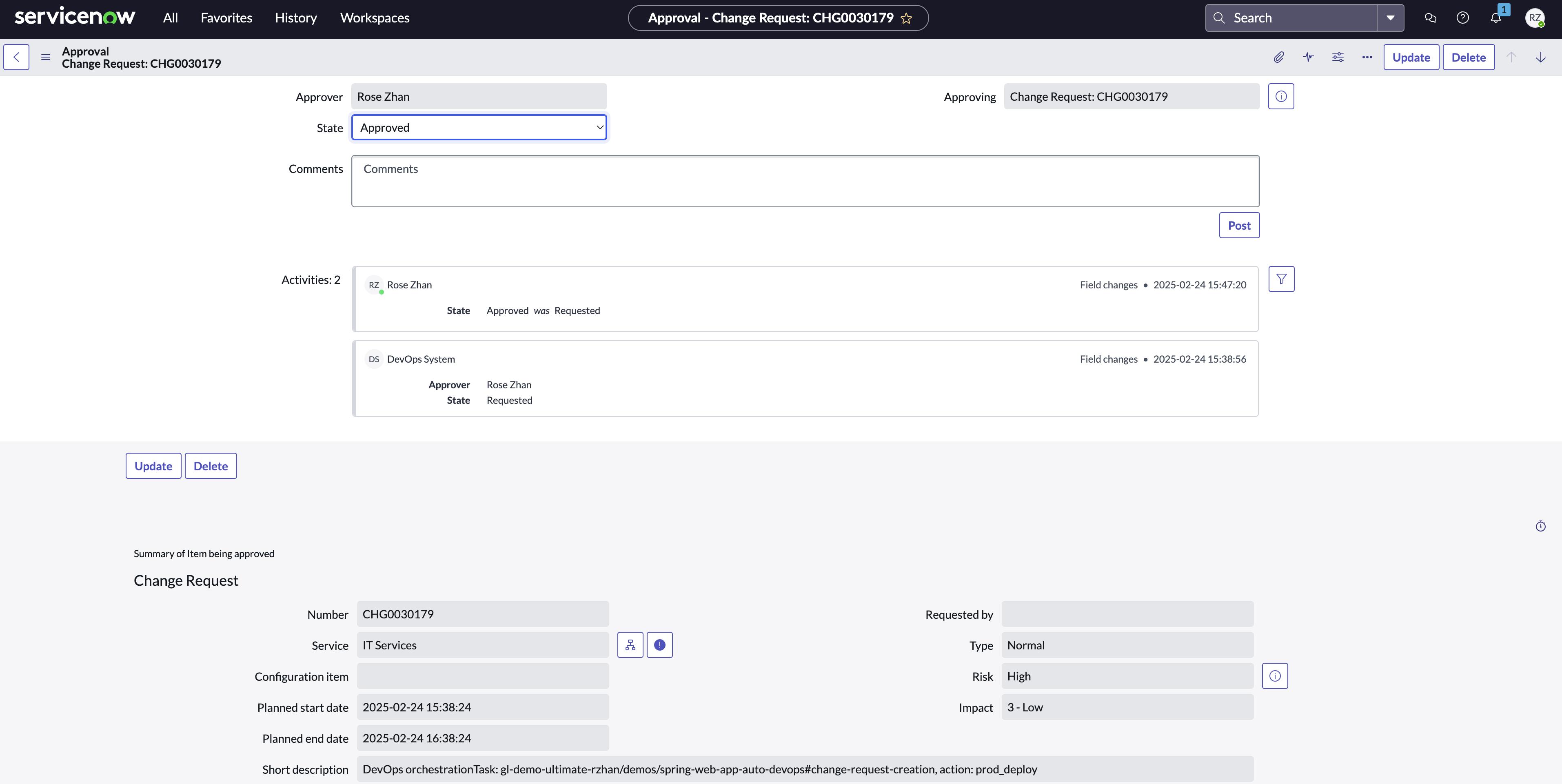The height and width of the screenshot is (784, 1562).
Task: Click the Update button
Action: [1411, 57]
